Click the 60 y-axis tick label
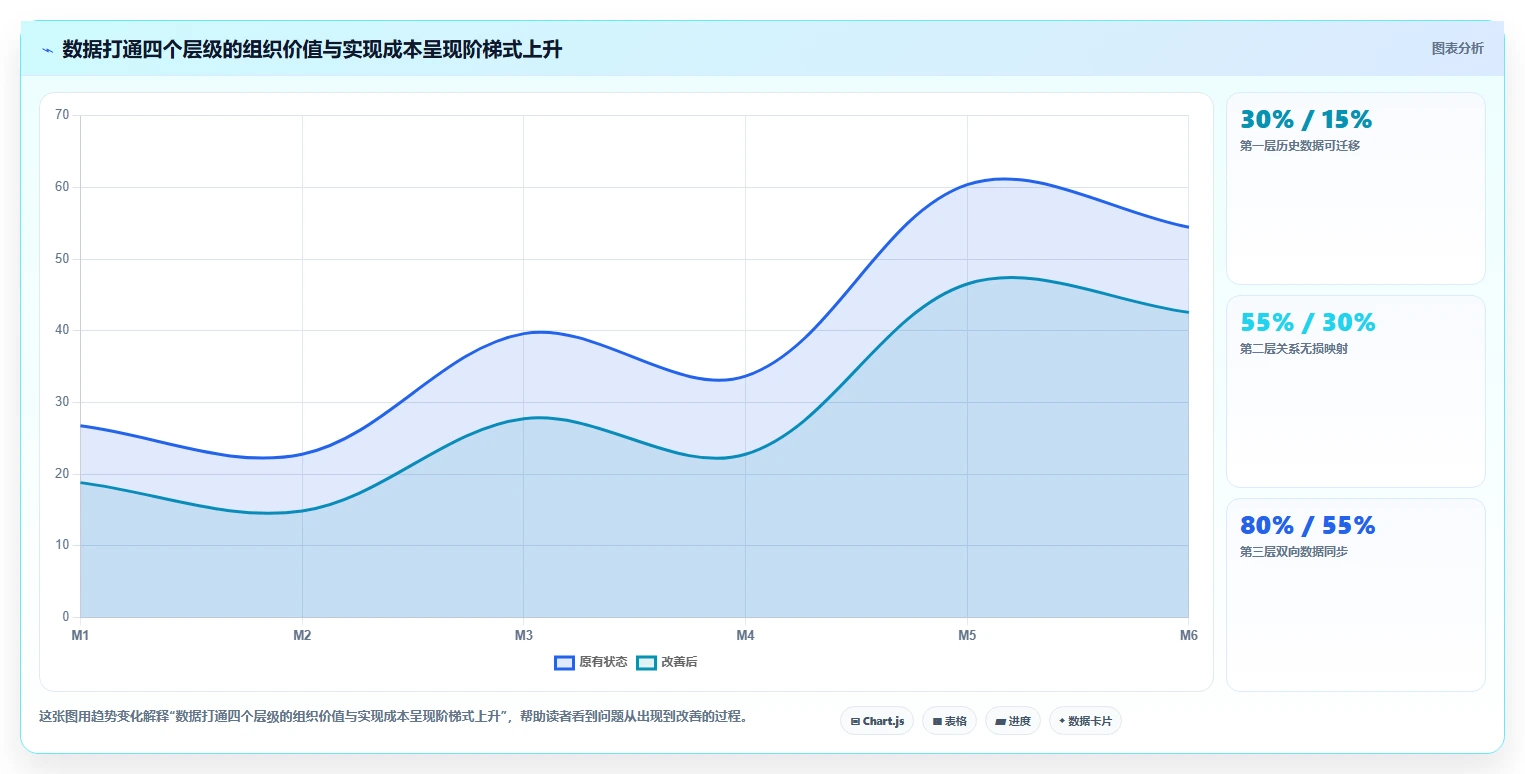Viewport: 1525px width, 774px height. click(x=62, y=187)
